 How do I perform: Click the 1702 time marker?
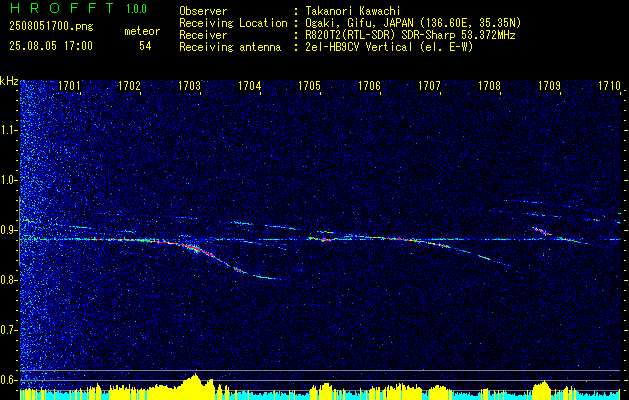click(x=130, y=86)
